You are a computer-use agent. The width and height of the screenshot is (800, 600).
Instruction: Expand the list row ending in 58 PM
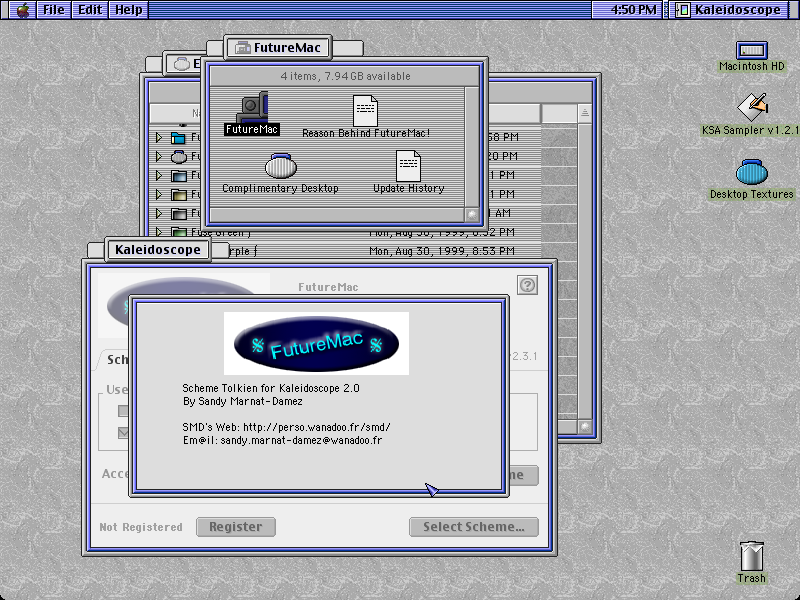pos(159,137)
